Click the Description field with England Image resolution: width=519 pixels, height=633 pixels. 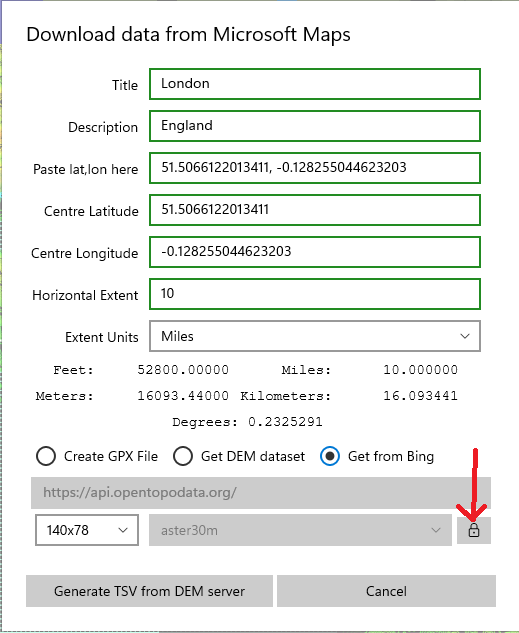315,126
